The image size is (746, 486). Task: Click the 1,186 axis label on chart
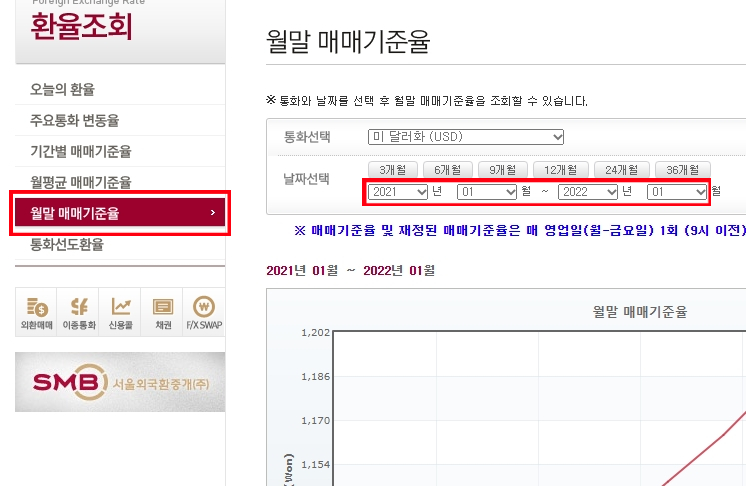coord(315,377)
